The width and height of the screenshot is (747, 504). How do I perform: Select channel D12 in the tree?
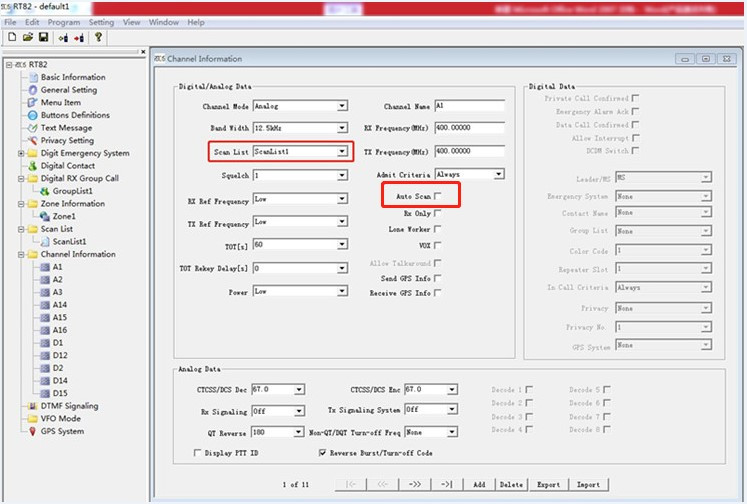point(60,355)
